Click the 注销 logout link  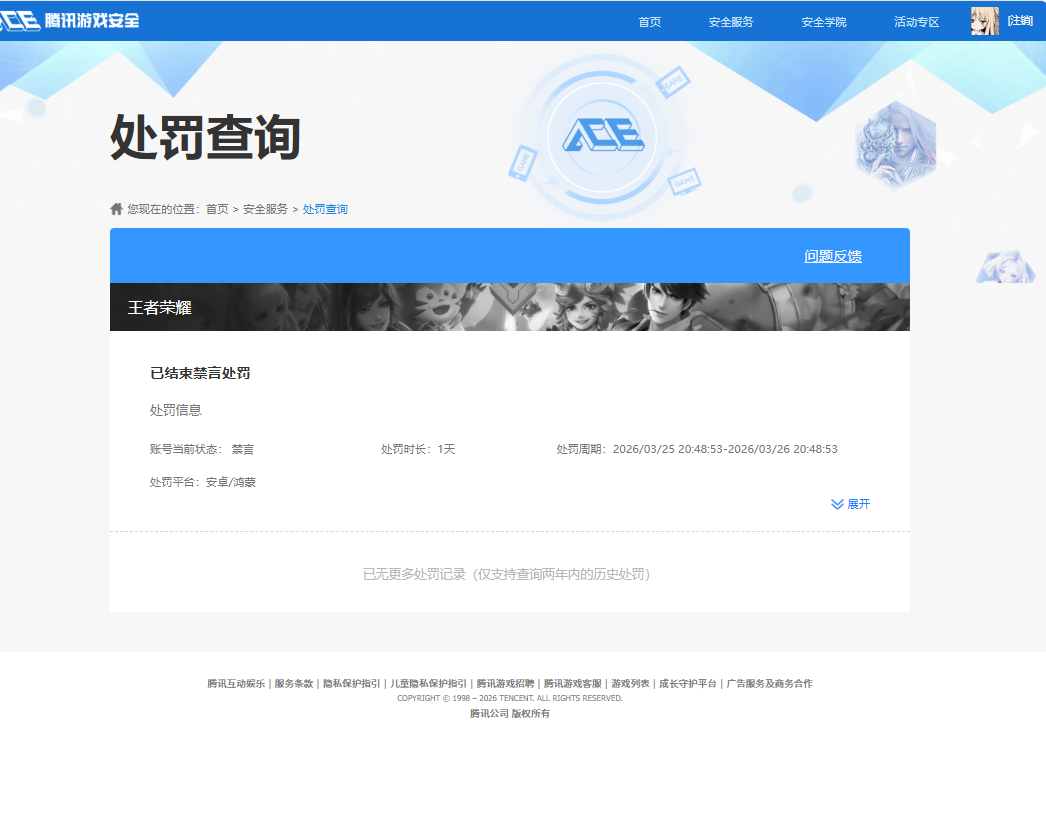1020,21
